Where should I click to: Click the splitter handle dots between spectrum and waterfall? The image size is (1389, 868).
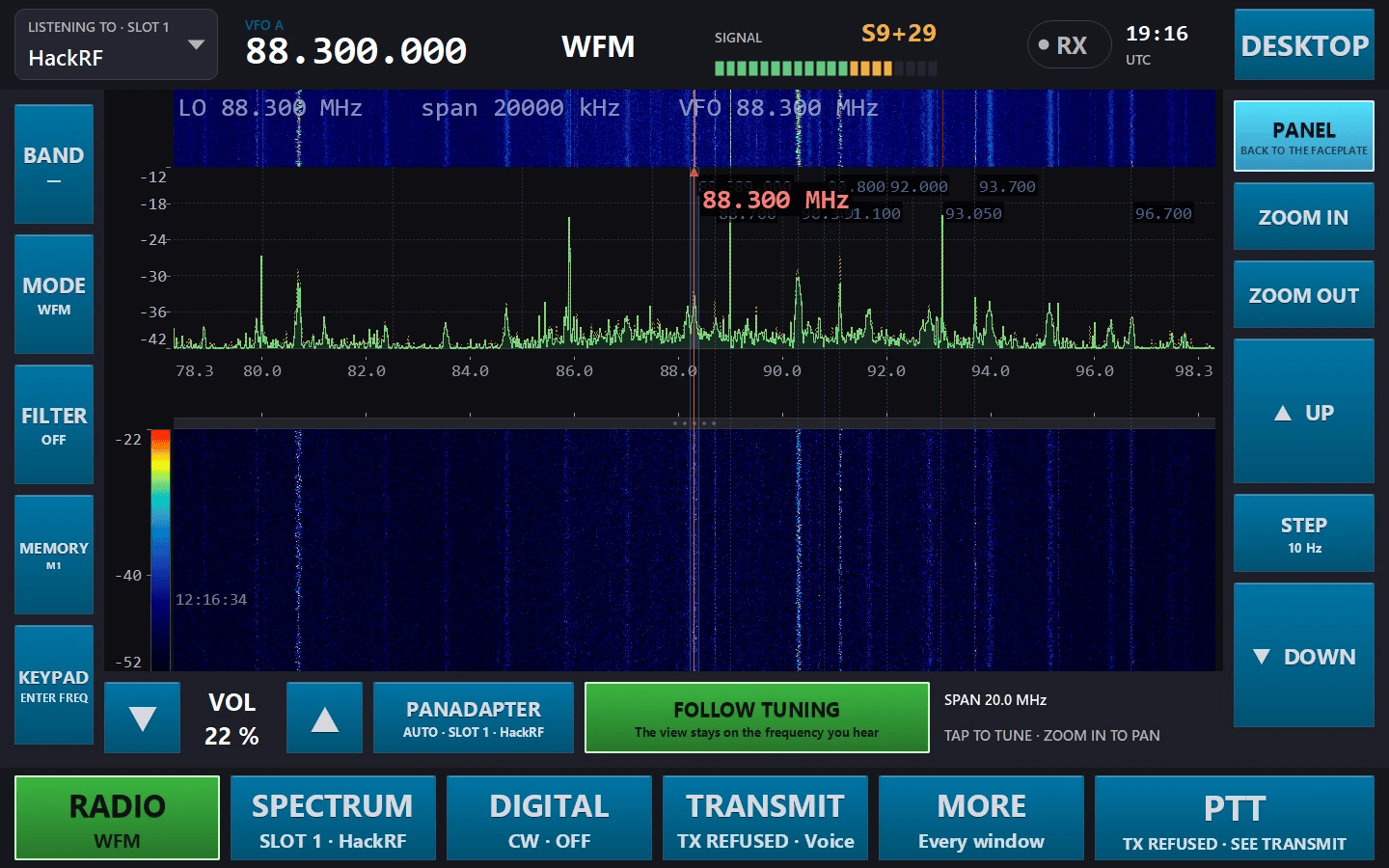694,423
